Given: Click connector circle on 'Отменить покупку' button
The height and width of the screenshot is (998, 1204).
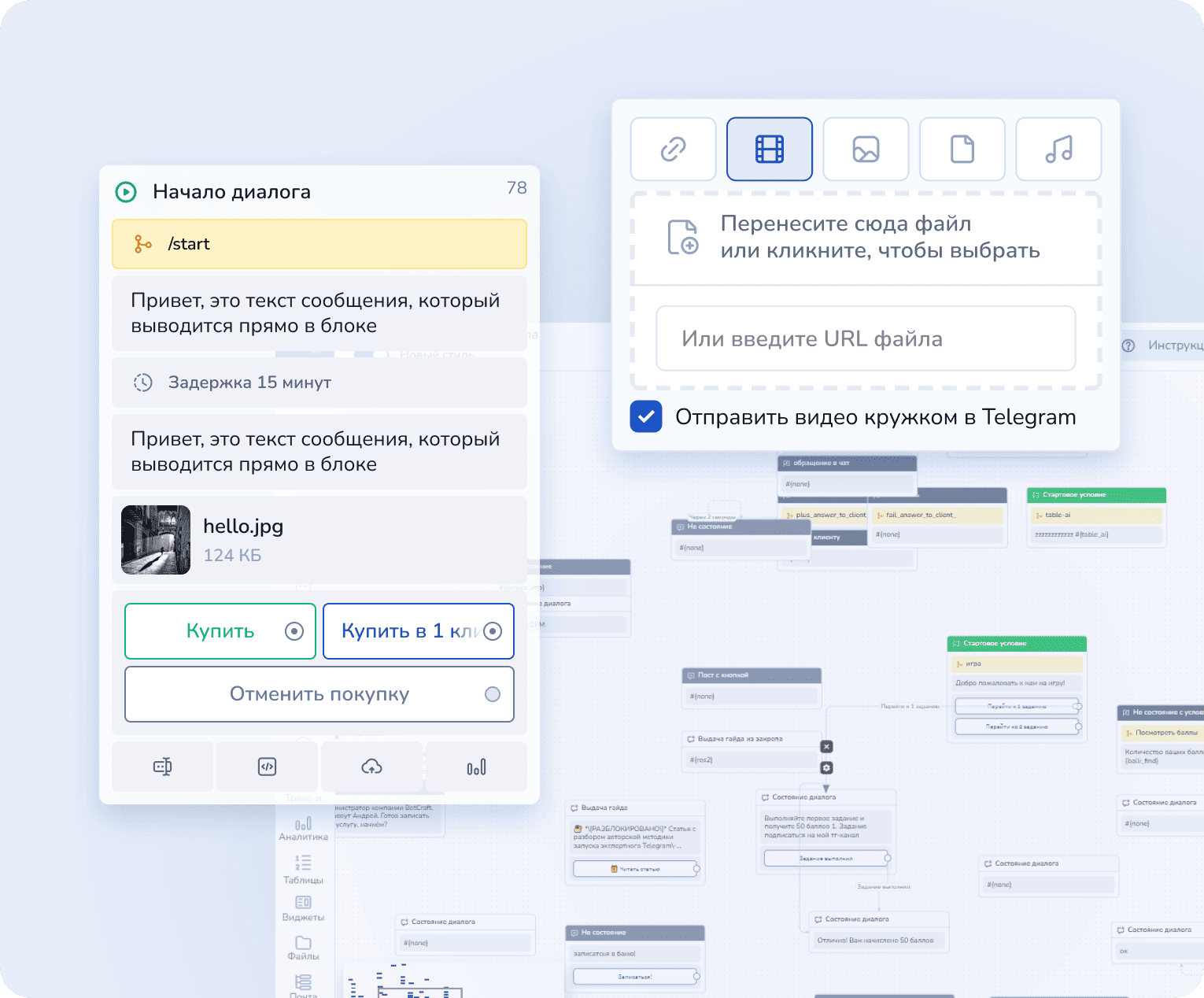Looking at the screenshot, I should pyautogui.click(x=493, y=694).
